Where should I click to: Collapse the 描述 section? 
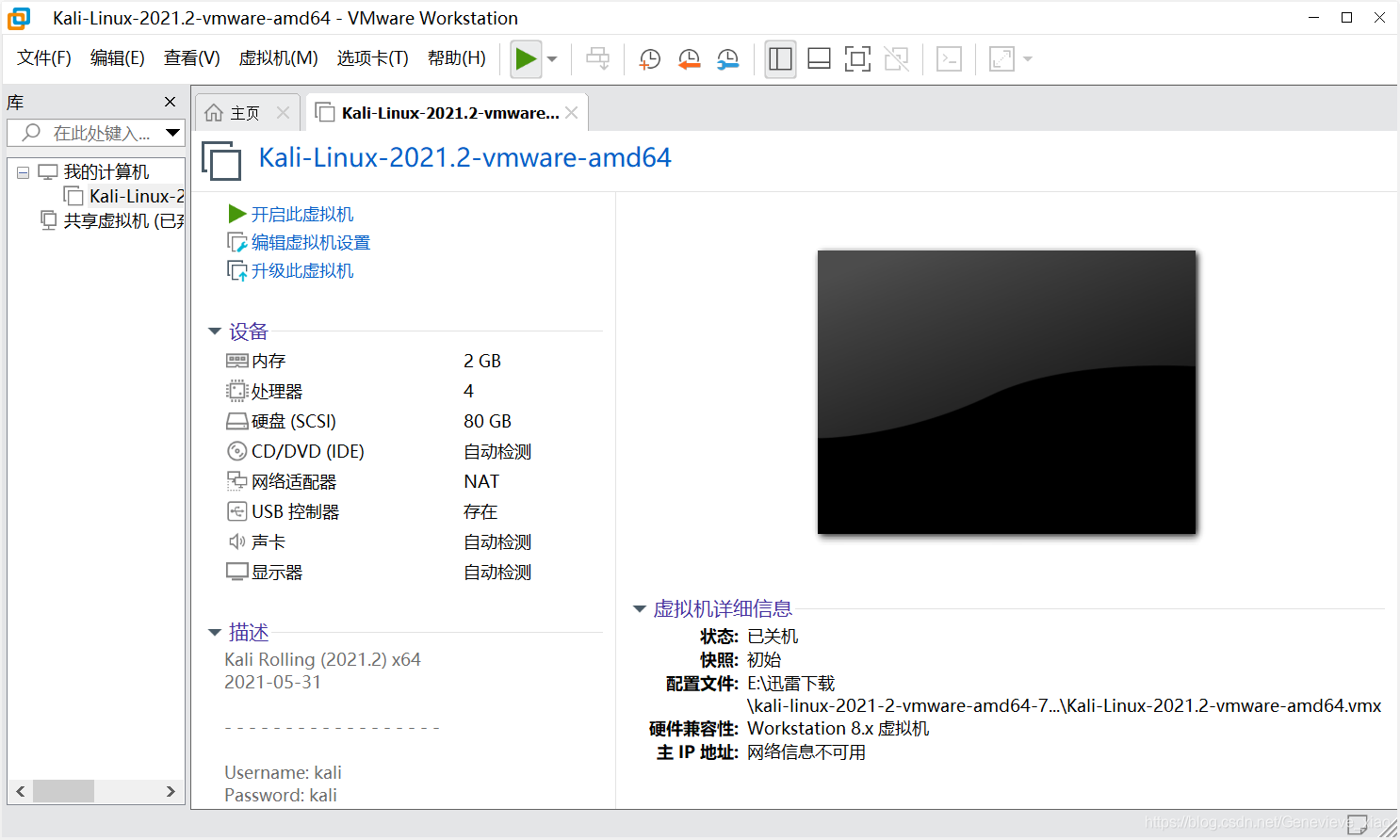click(x=214, y=632)
